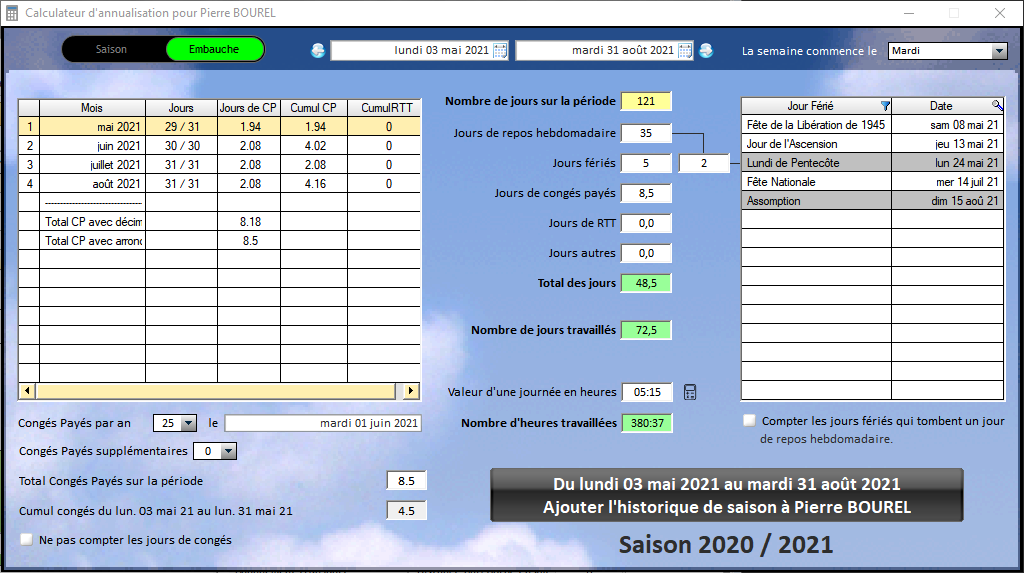The width and height of the screenshot is (1024, 573).
Task: Click the Jours autres field
Action: pyautogui.click(x=646, y=254)
